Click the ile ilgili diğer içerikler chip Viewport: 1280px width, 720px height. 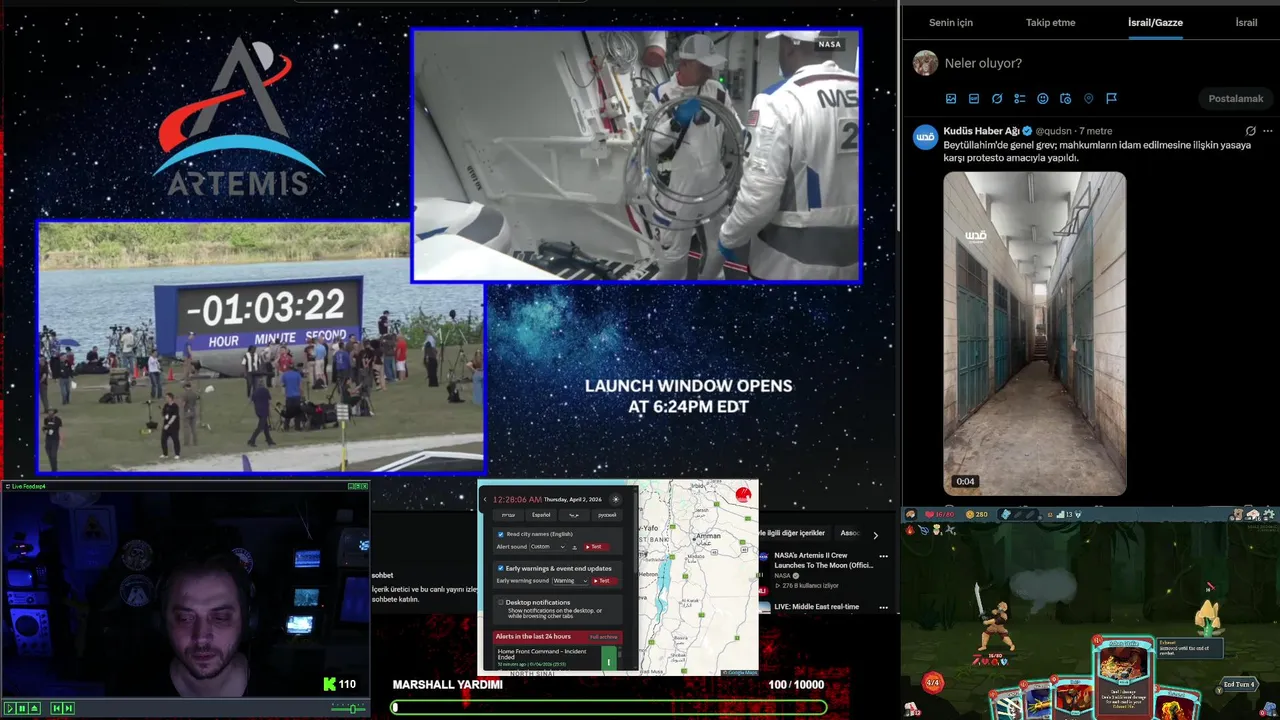794,533
